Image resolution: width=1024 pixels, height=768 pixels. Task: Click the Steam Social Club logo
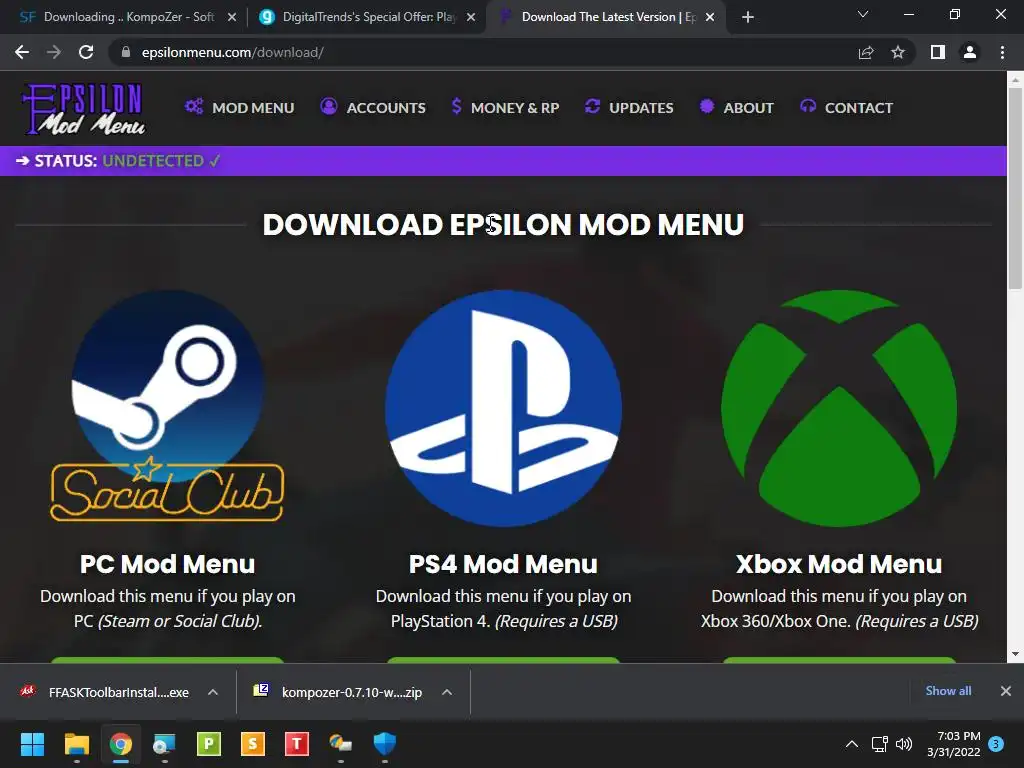point(167,406)
